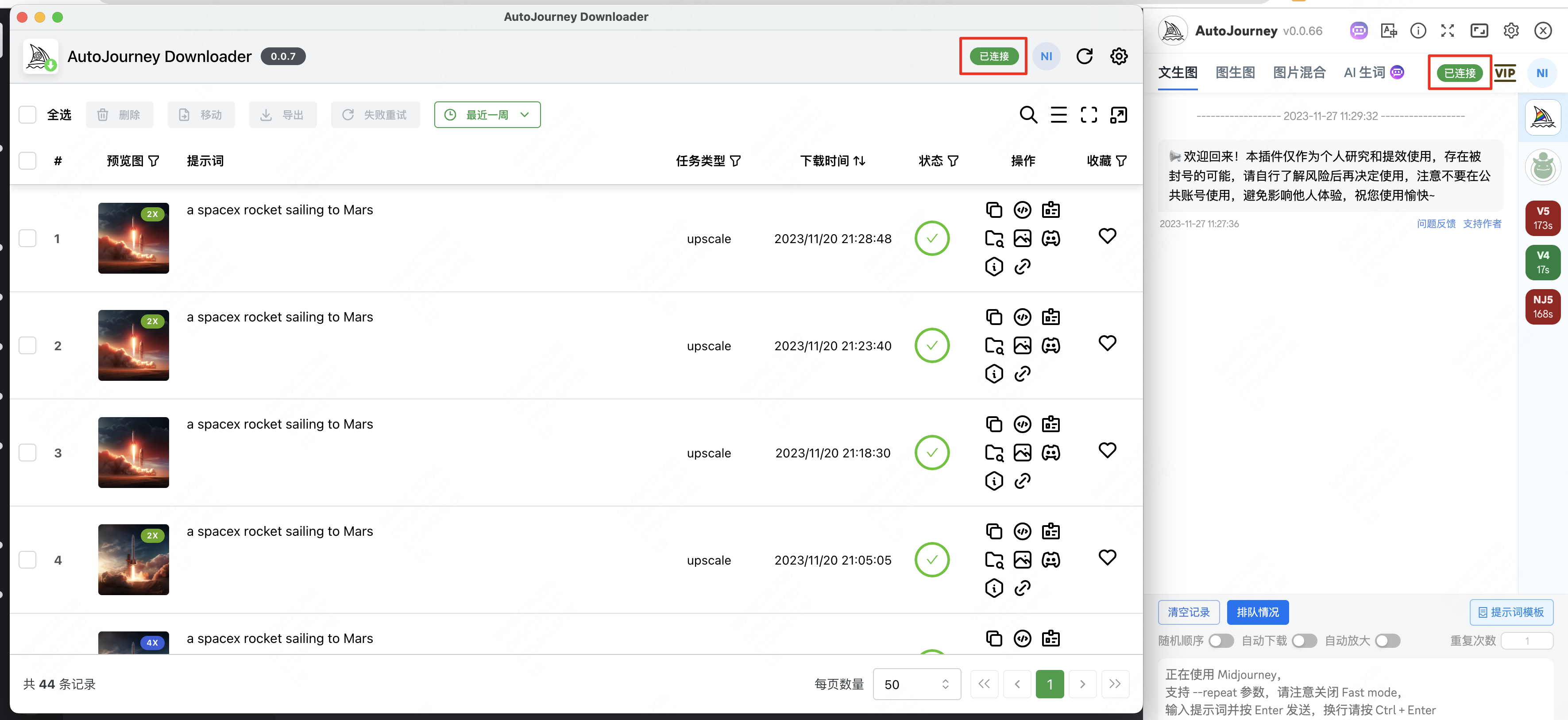Enable the 自动下载 toggle
The height and width of the screenshot is (720, 1568).
(x=1304, y=641)
